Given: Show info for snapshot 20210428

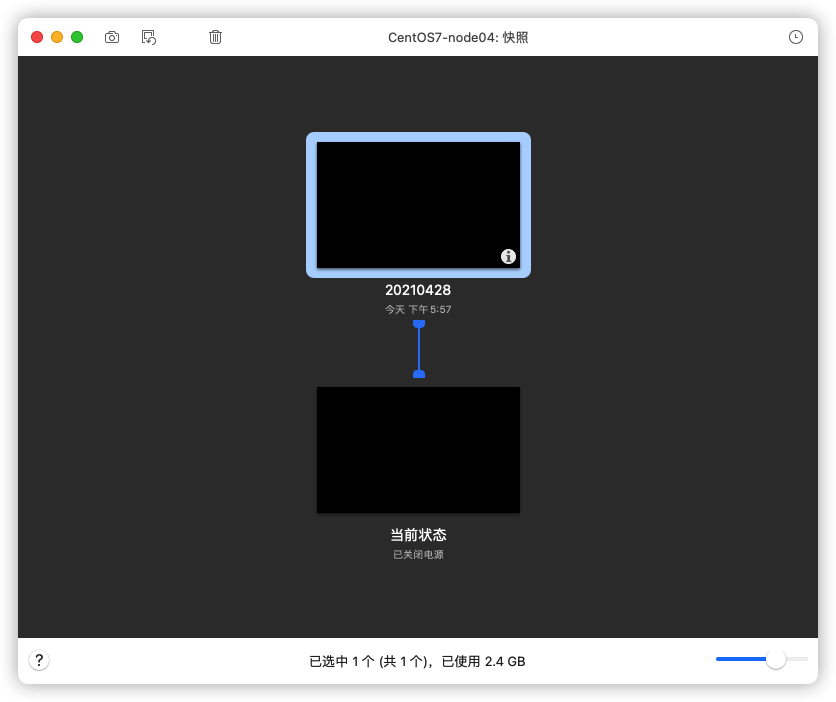Looking at the screenshot, I should [508, 256].
